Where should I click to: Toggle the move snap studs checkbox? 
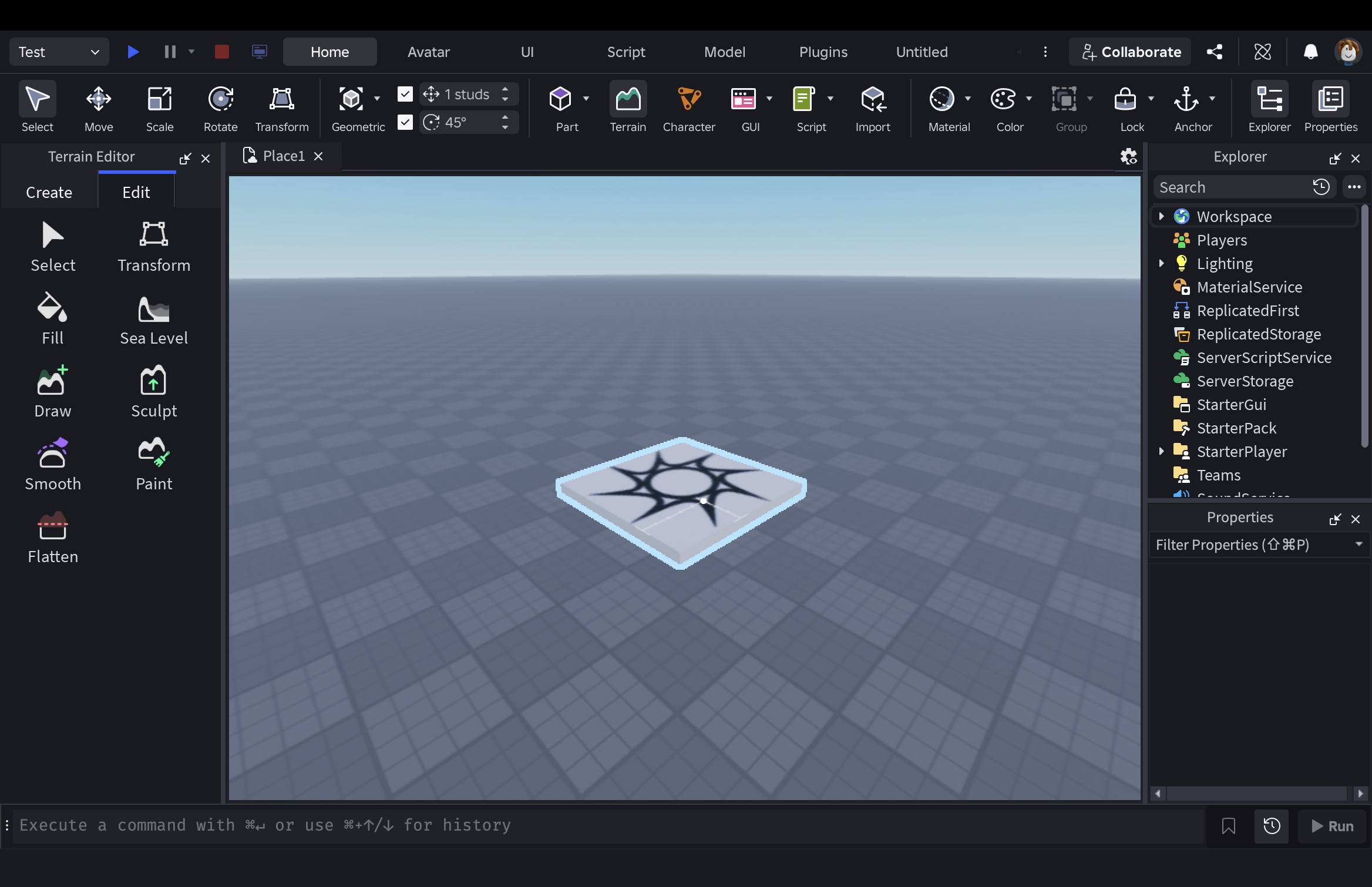405,94
